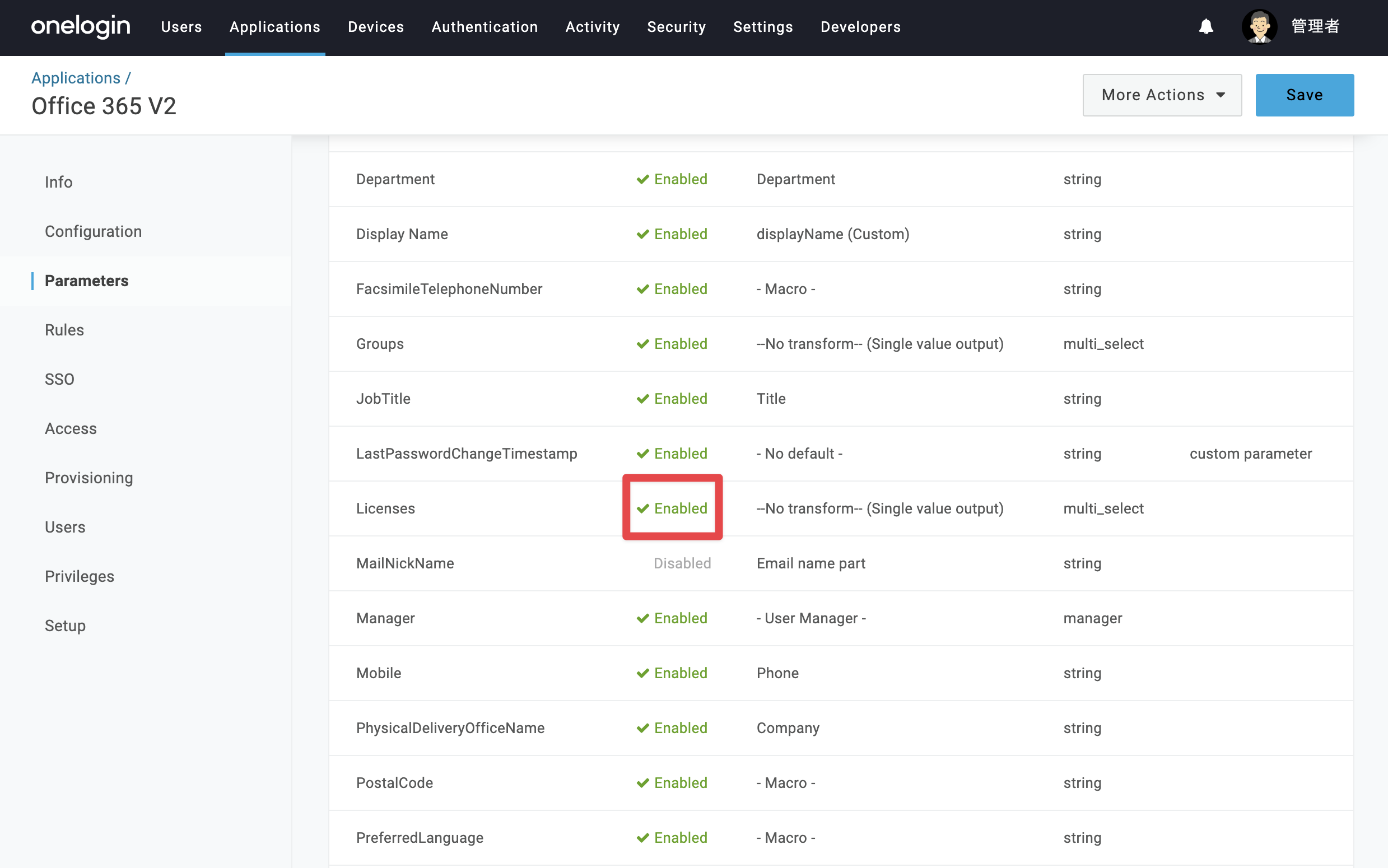The width and height of the screenshot is (1388, 868).
Task: Open the Users top menu
Action: tap(181, 27)
